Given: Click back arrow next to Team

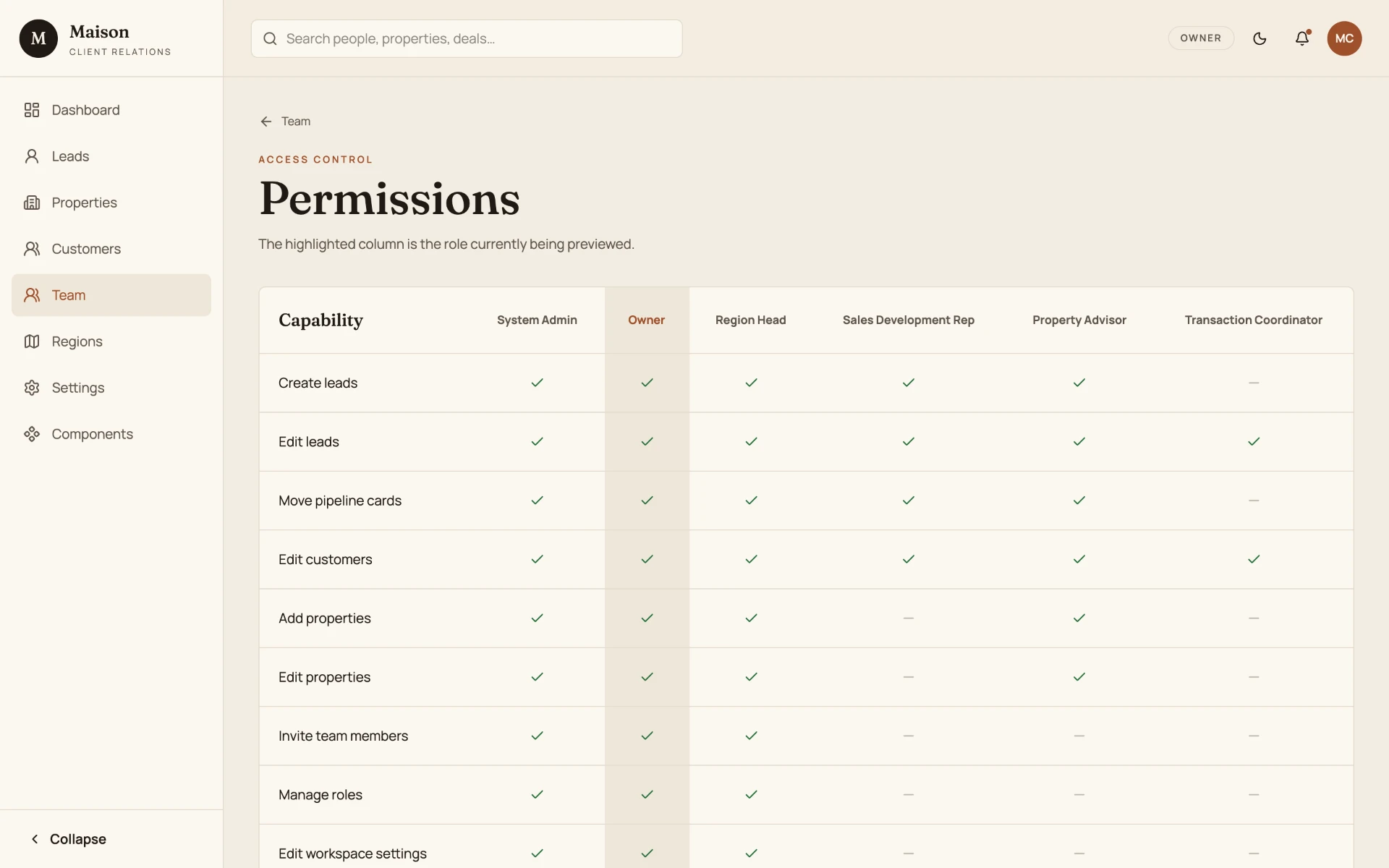Looking at the screenshot, I should (x=266, y=122).
